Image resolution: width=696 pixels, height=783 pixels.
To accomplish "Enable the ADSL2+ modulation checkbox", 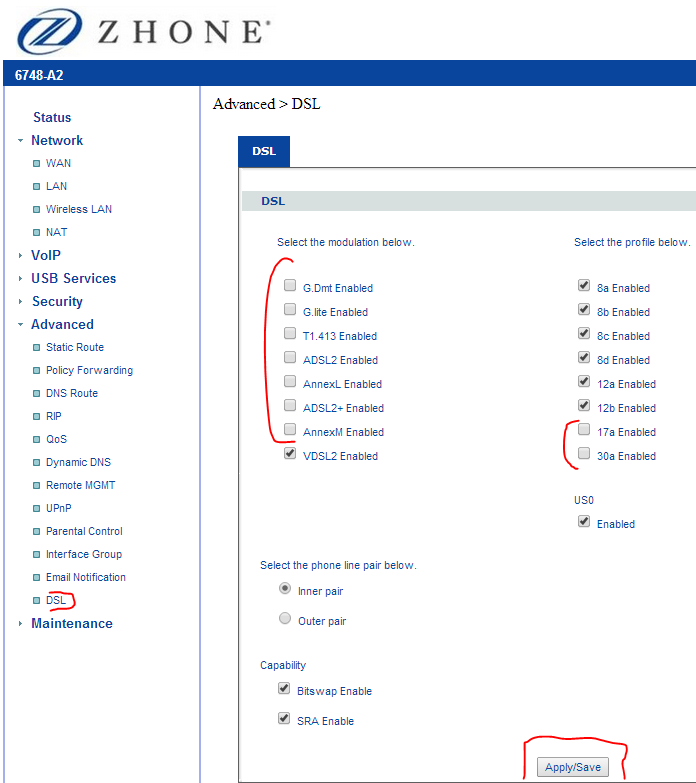I will (290, 406).
